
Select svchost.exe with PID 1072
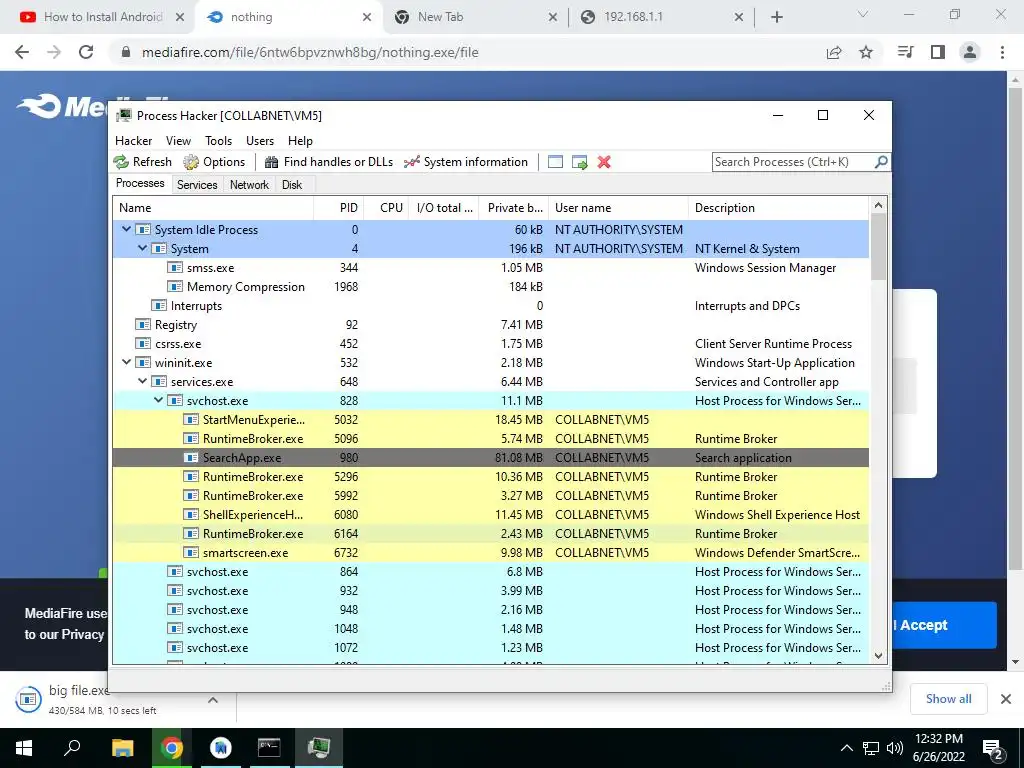tap(490, 648)
